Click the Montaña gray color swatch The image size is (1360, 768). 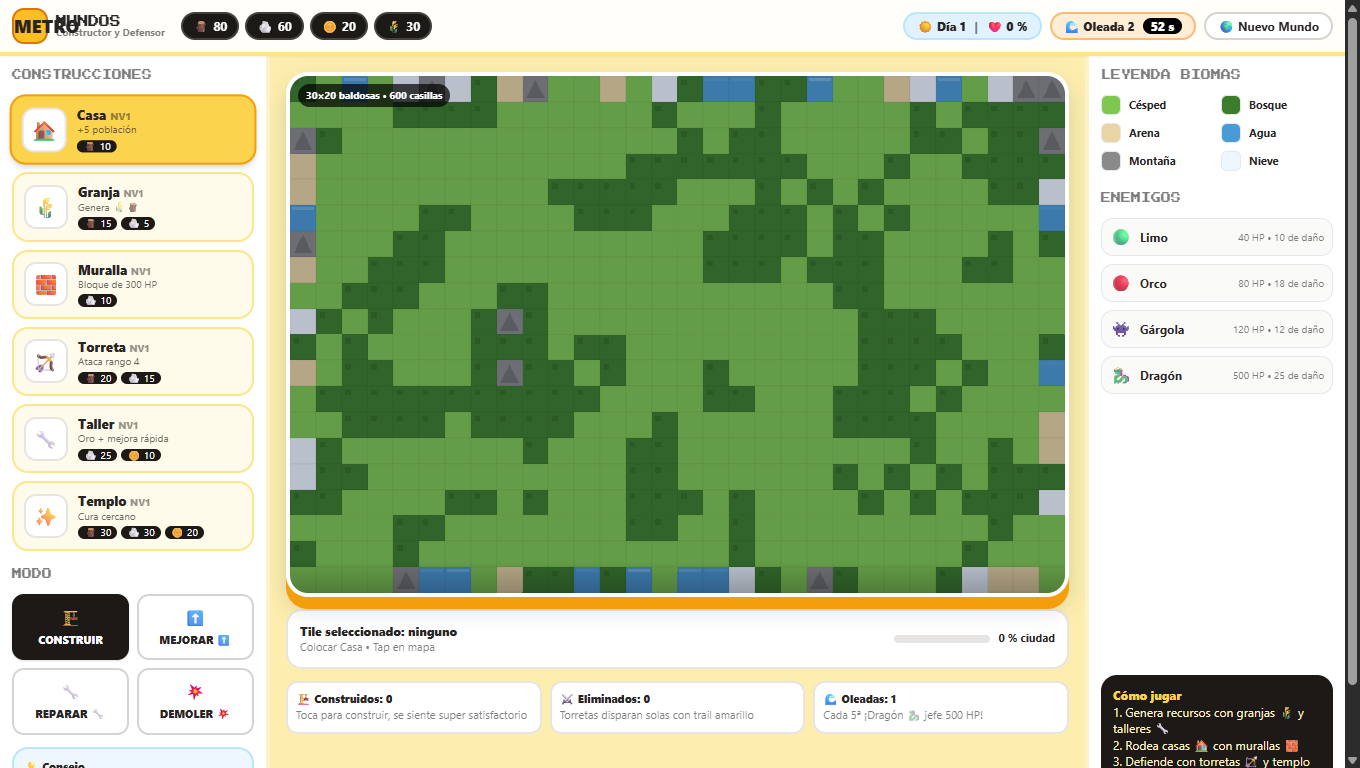1111,161
